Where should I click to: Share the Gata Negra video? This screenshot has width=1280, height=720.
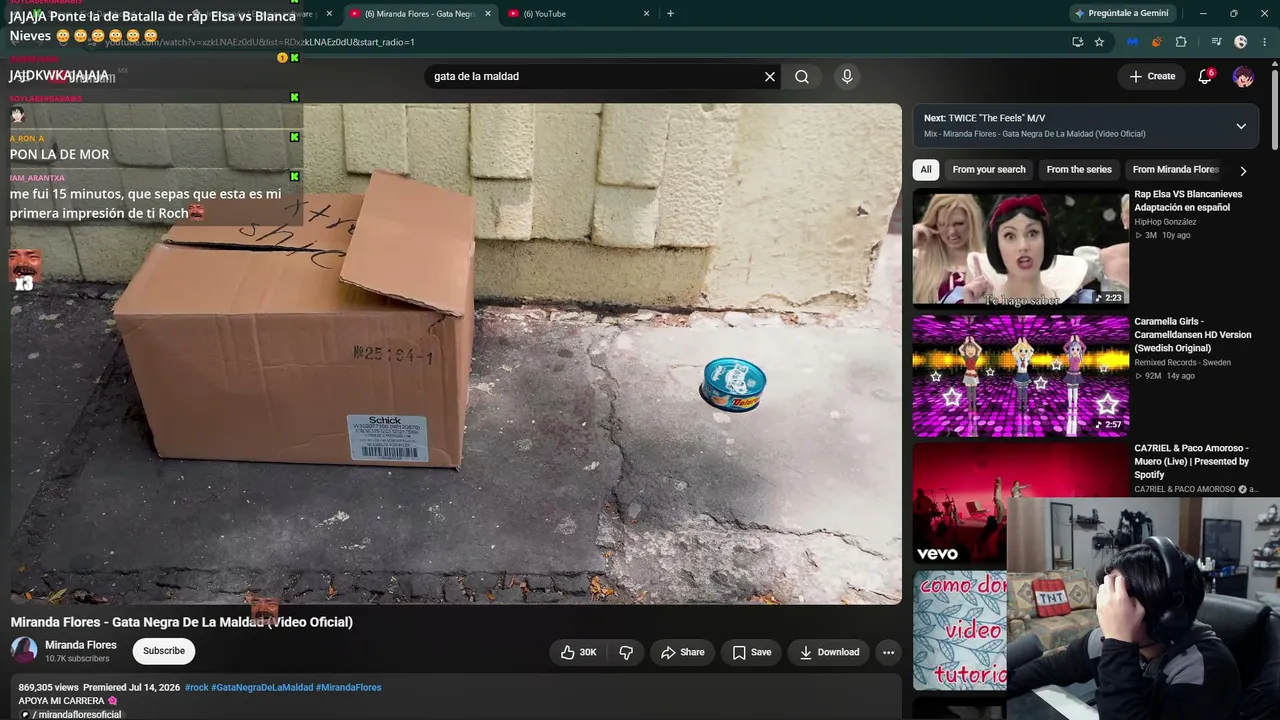(x=682, y=652)
